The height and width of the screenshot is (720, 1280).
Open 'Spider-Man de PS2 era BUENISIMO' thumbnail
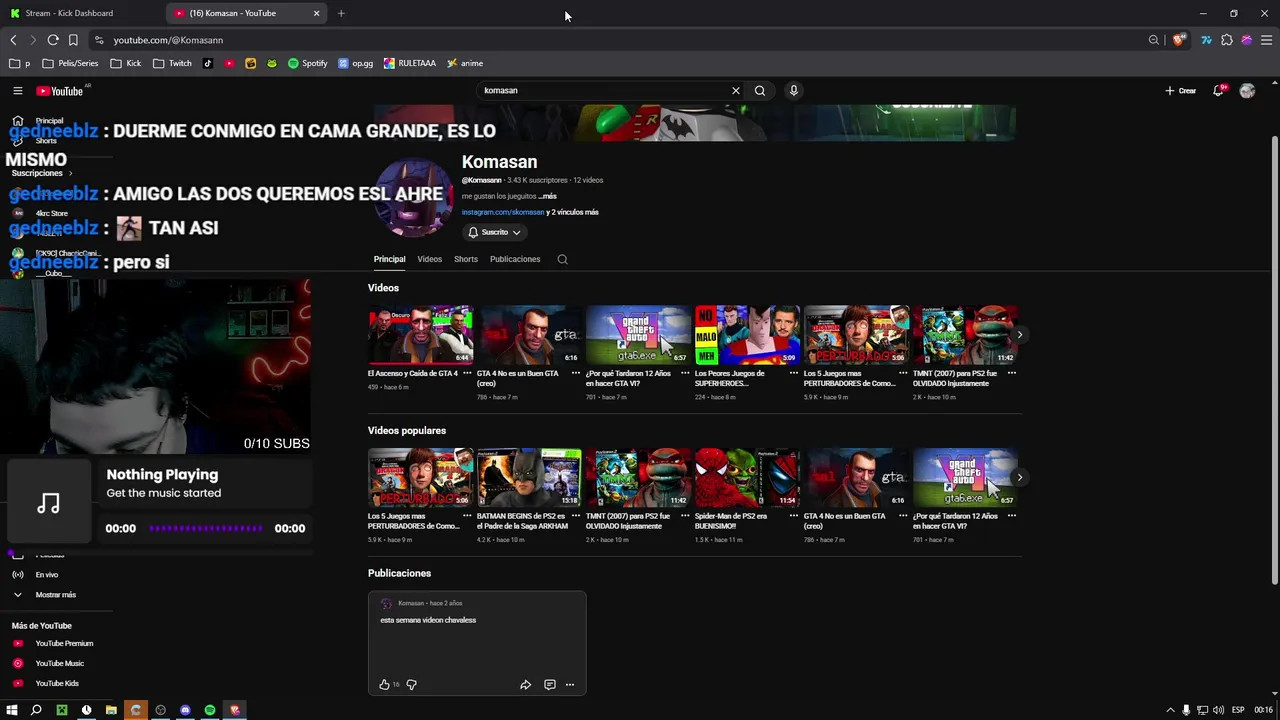(x=747, y=478)
